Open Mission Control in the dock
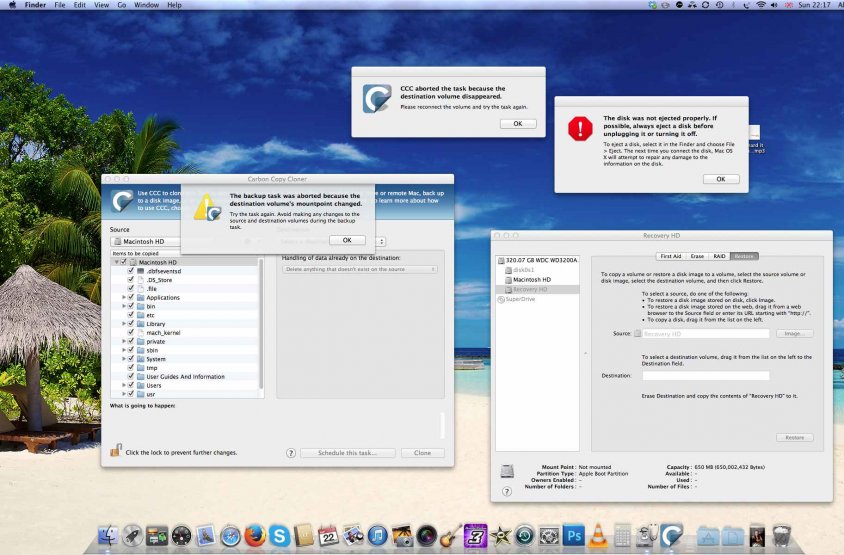 157,536
